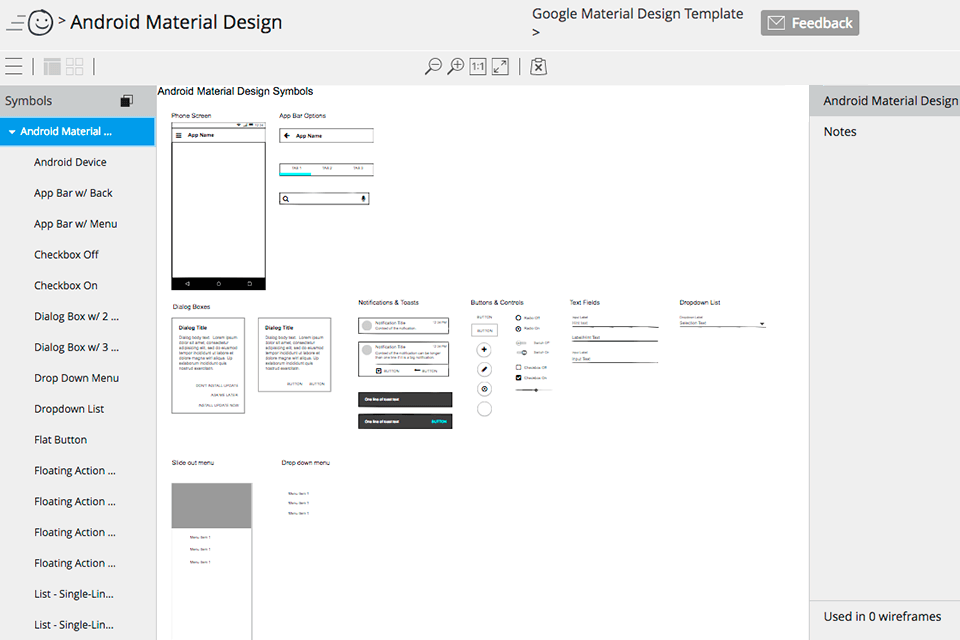Click the slide out menu gray header

(x=211, y=505)
